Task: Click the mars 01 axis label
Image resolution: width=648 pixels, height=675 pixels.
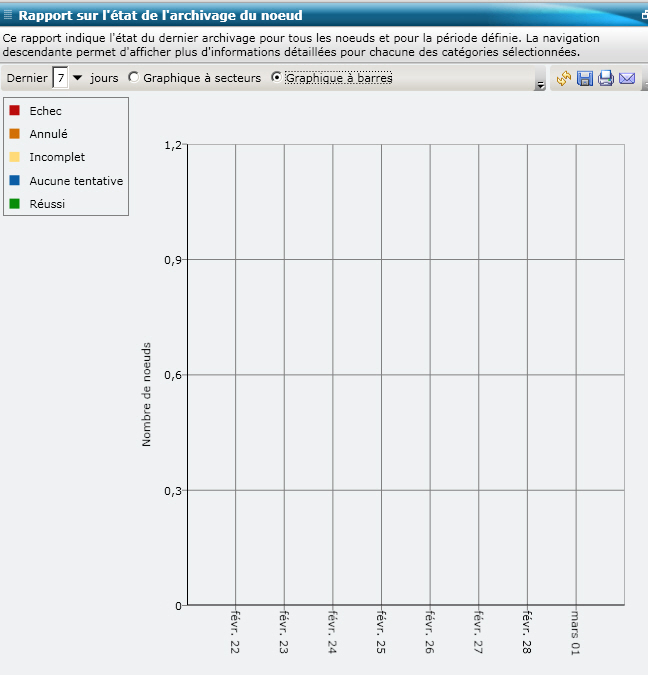Action: click(576, 633)
